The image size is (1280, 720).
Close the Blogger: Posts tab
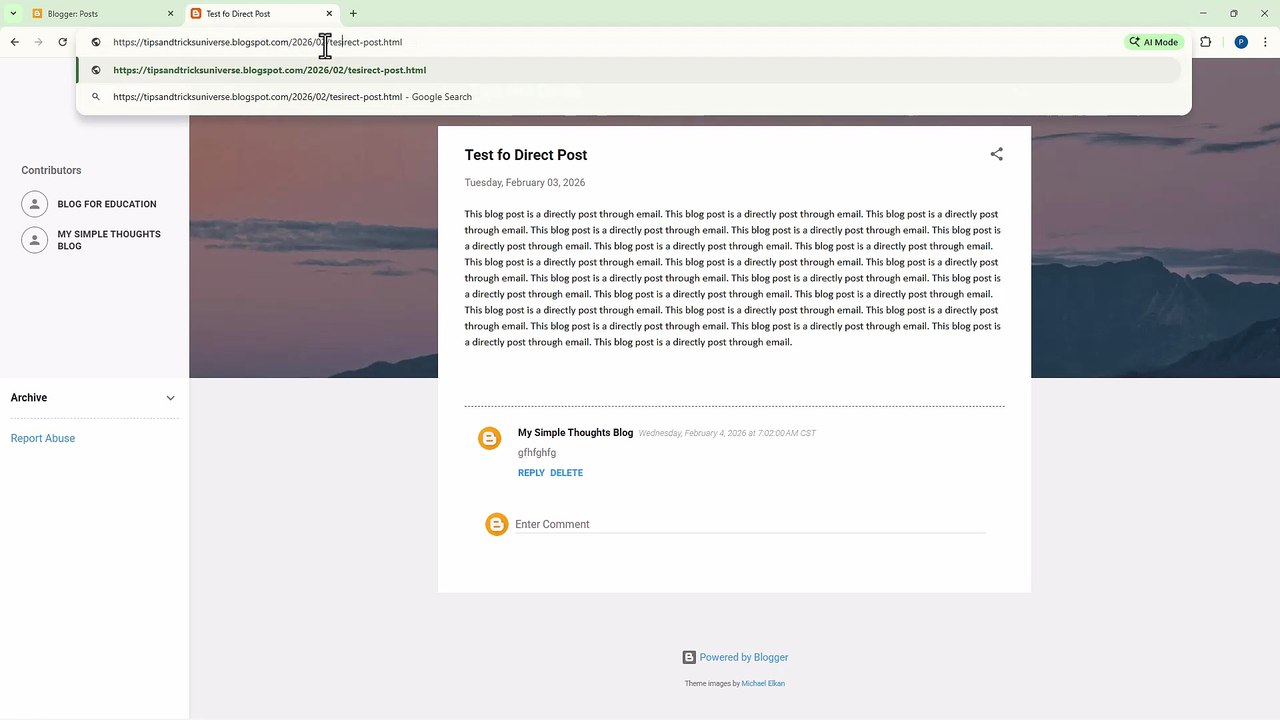click(x=170, y=14)
